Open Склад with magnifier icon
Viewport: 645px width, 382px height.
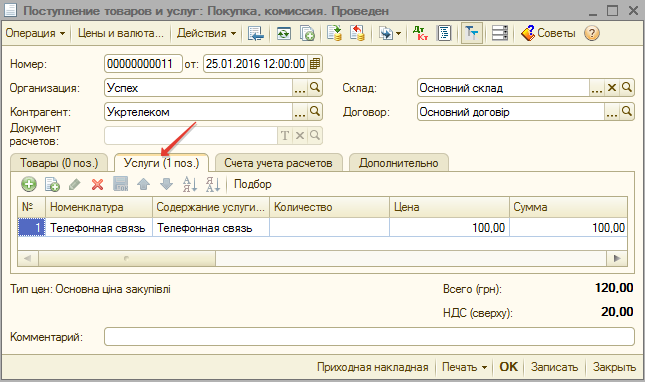pyautogui.click(x=627, y=88)
